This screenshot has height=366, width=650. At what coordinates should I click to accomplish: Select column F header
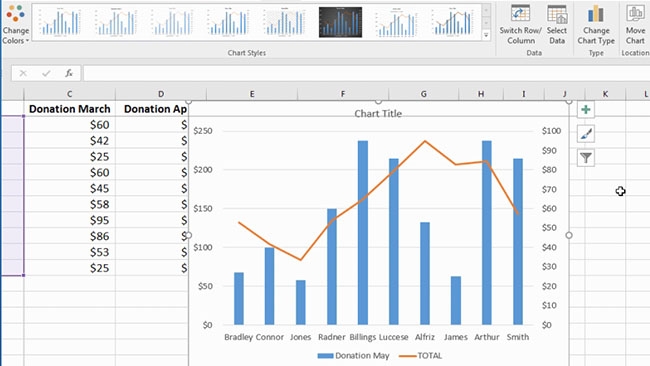point(343,94)
